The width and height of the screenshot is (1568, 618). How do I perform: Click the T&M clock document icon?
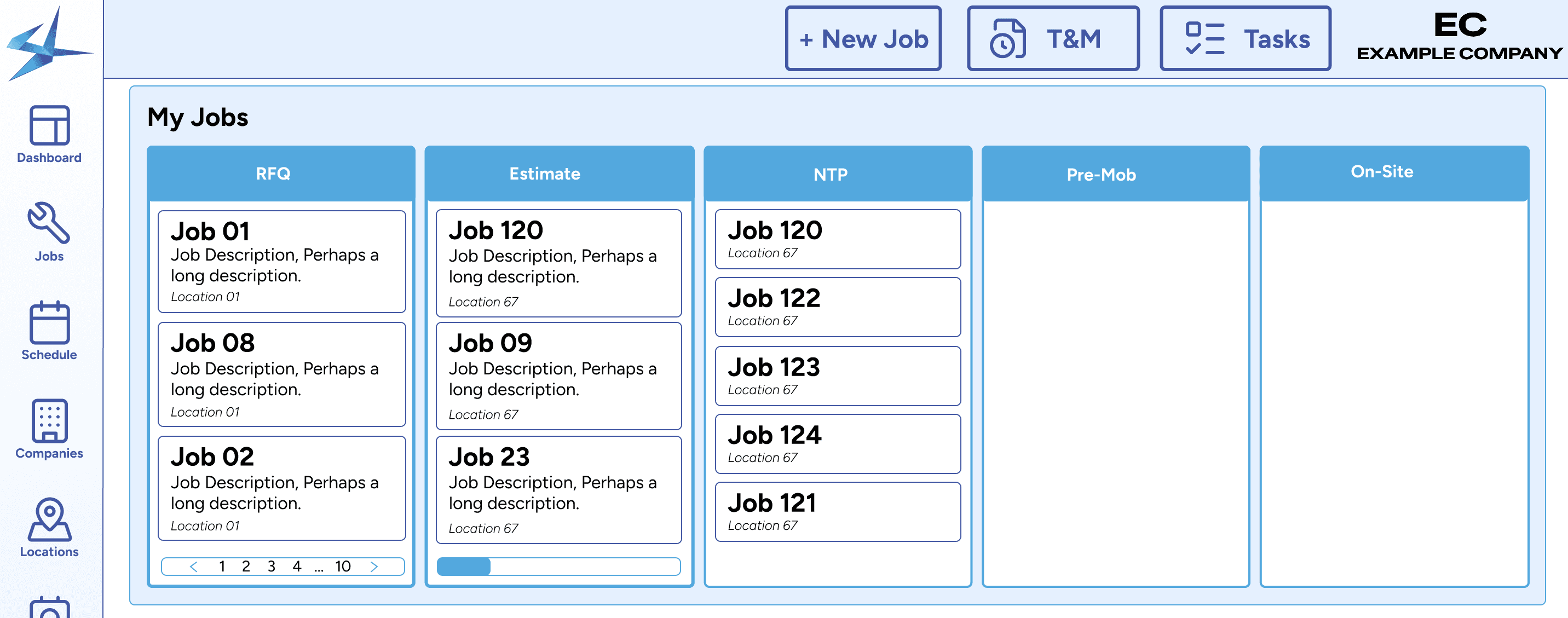(1008, 39)
